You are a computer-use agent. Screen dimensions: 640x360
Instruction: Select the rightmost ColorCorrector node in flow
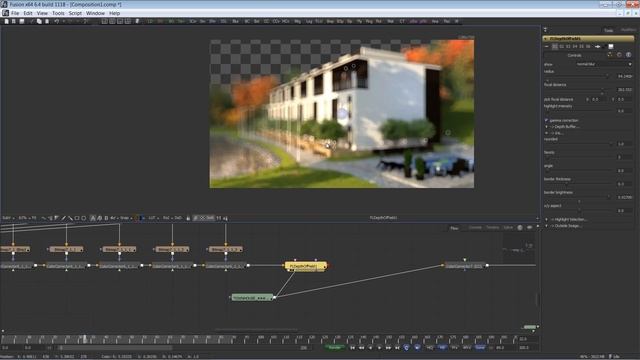click(464, 266)
